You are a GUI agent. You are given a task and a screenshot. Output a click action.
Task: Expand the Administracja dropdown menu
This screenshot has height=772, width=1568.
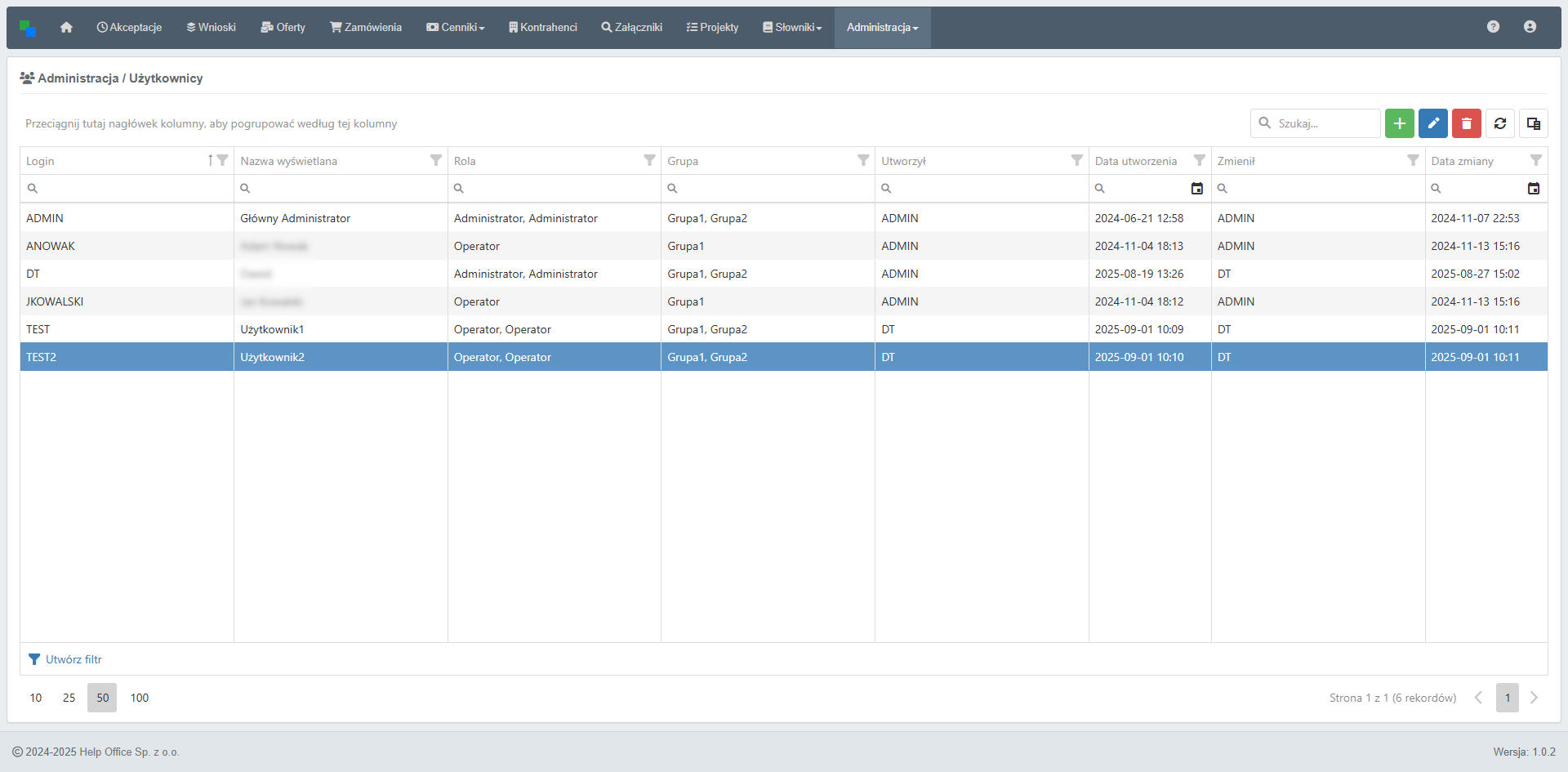tap(882, 28)
